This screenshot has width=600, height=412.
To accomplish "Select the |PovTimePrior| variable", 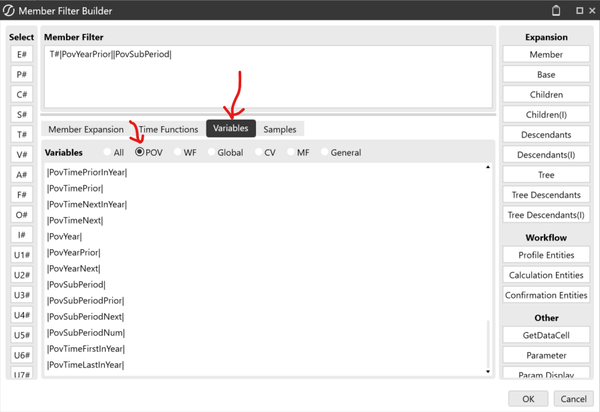I will pyautogui.click(x=75, y=189).
